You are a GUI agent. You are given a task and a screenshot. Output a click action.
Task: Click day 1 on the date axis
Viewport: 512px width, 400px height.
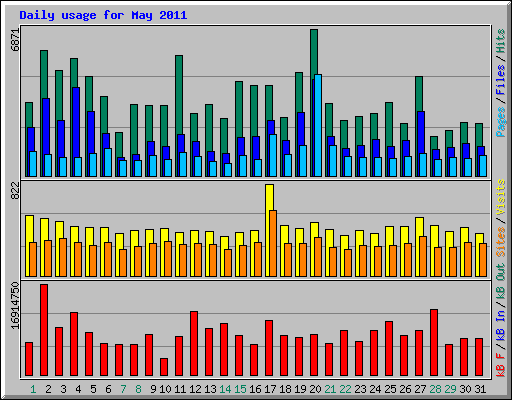33,389
